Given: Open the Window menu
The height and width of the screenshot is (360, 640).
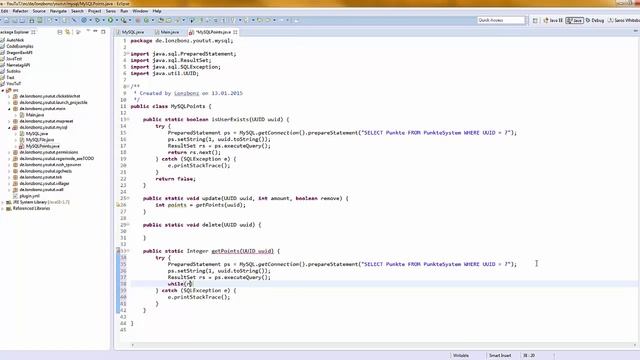Looking at the screenshot, I should [x=140, y=11].
